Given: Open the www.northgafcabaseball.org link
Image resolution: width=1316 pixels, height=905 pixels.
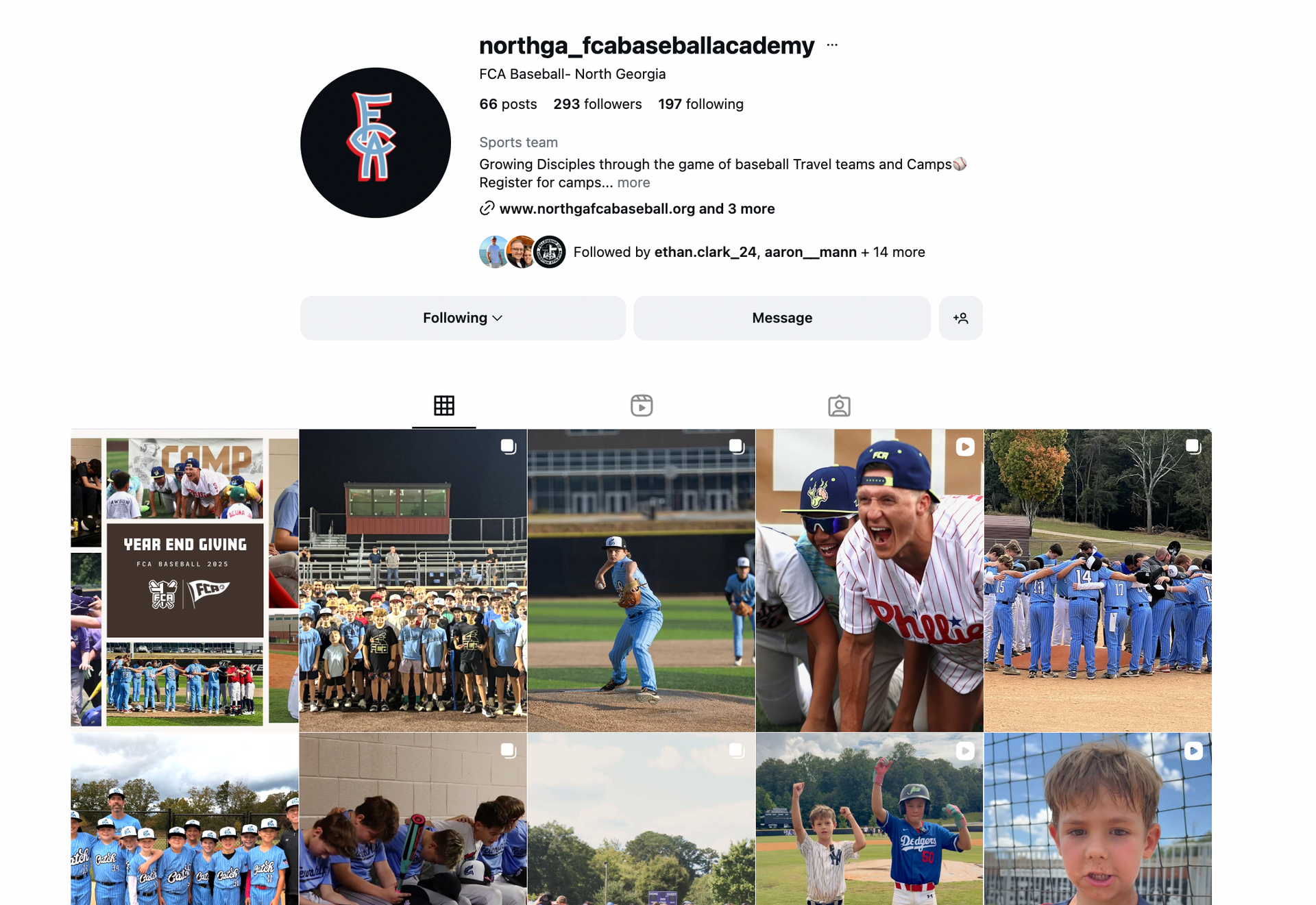Looking at the screenshot, I should [597, 209].
